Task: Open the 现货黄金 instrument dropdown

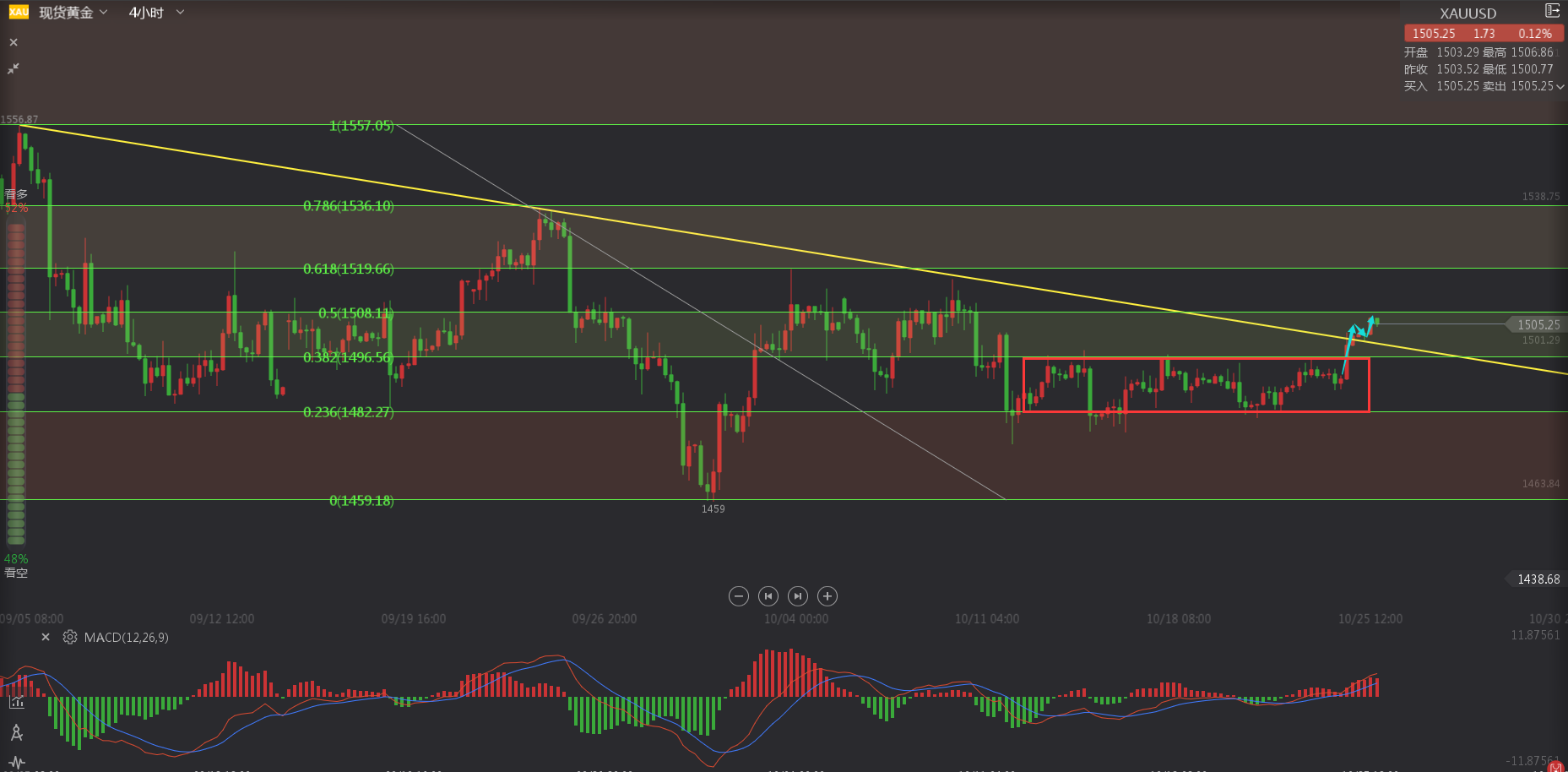Action: tap(73, 13)
